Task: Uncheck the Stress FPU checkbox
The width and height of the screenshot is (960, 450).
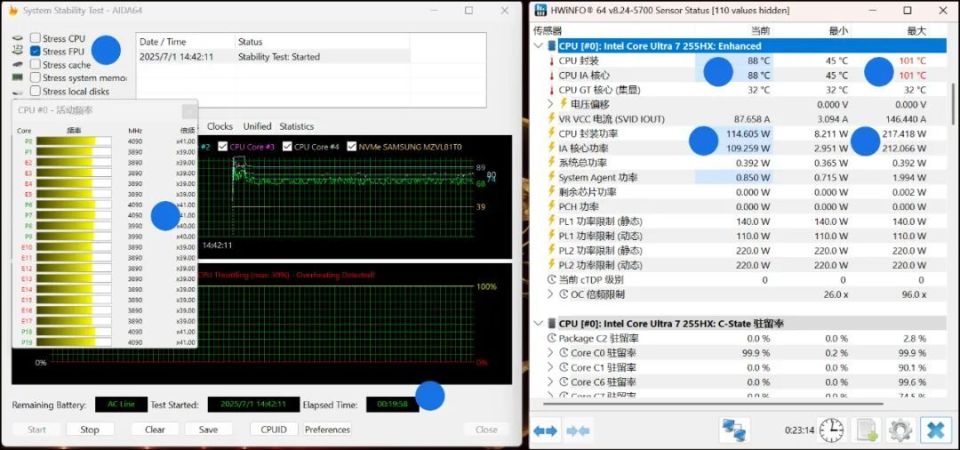Action: [36, 51]
